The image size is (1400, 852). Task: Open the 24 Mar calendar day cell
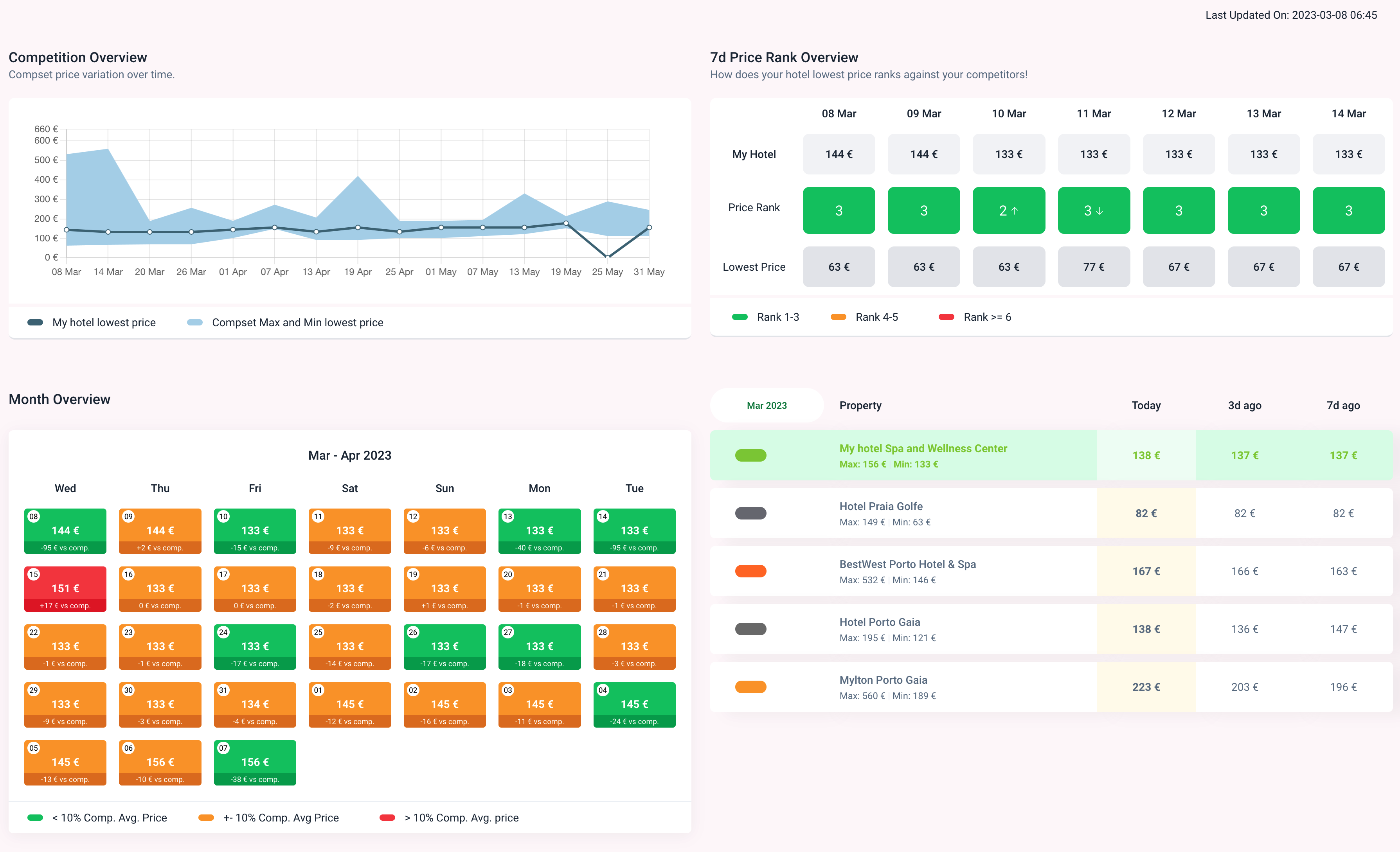coord(255,647)
